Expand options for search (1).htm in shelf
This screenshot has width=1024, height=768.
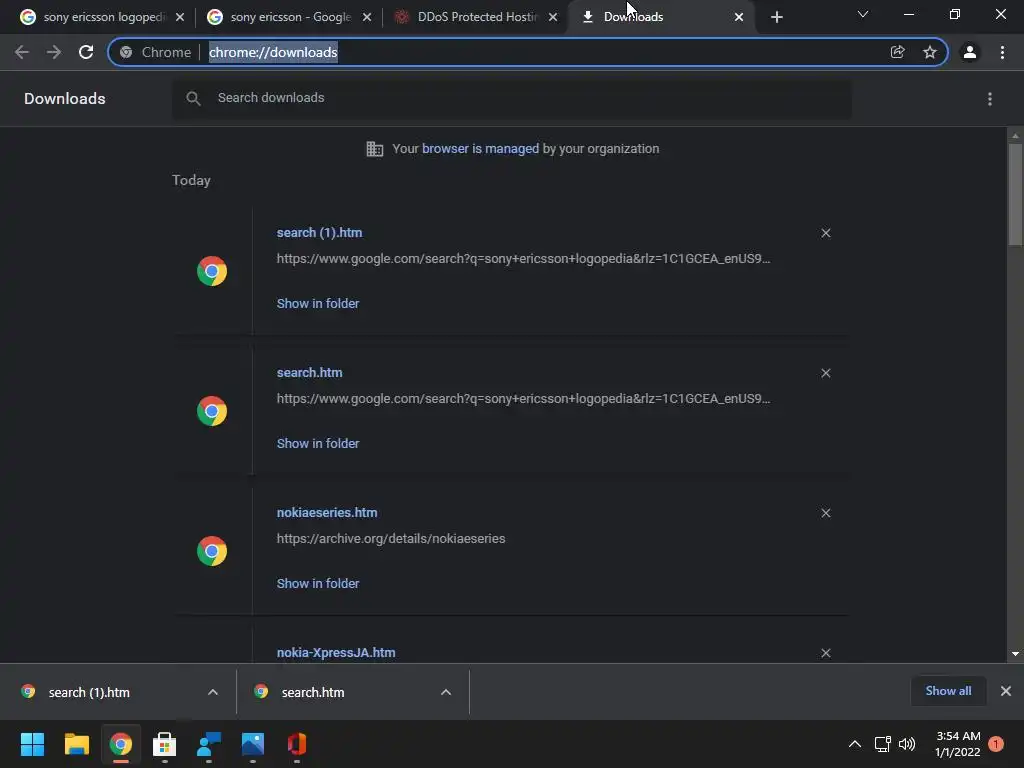click(213, 692)
